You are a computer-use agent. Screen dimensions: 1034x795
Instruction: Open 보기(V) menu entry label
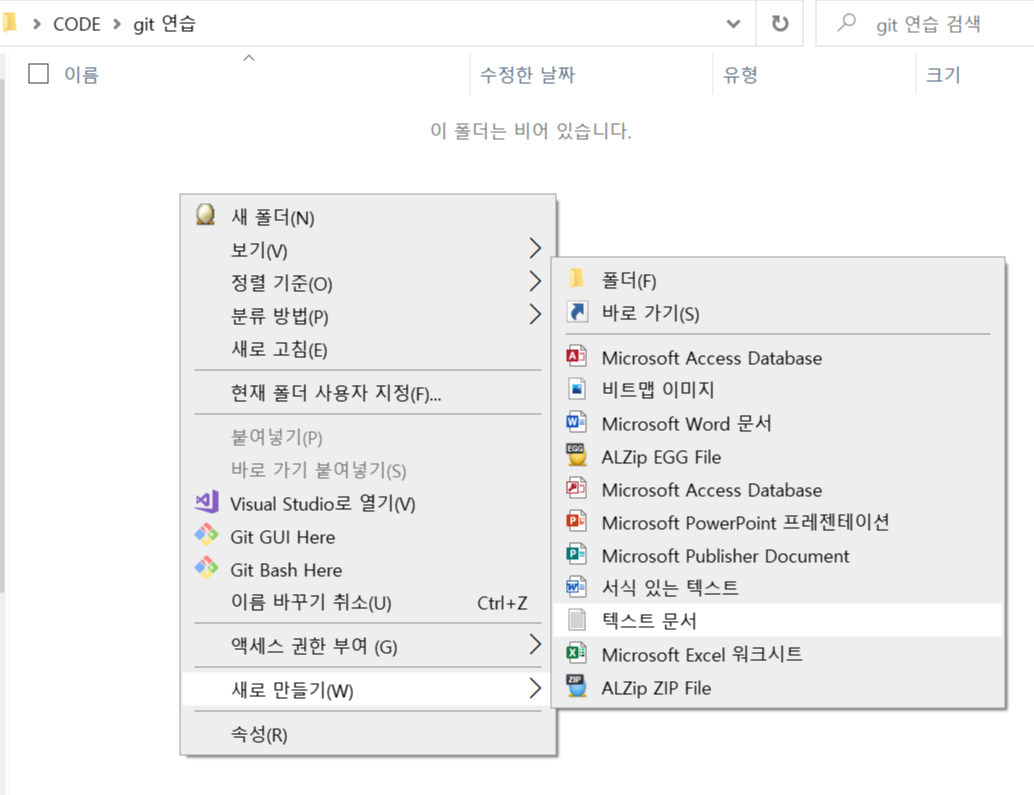258,250
